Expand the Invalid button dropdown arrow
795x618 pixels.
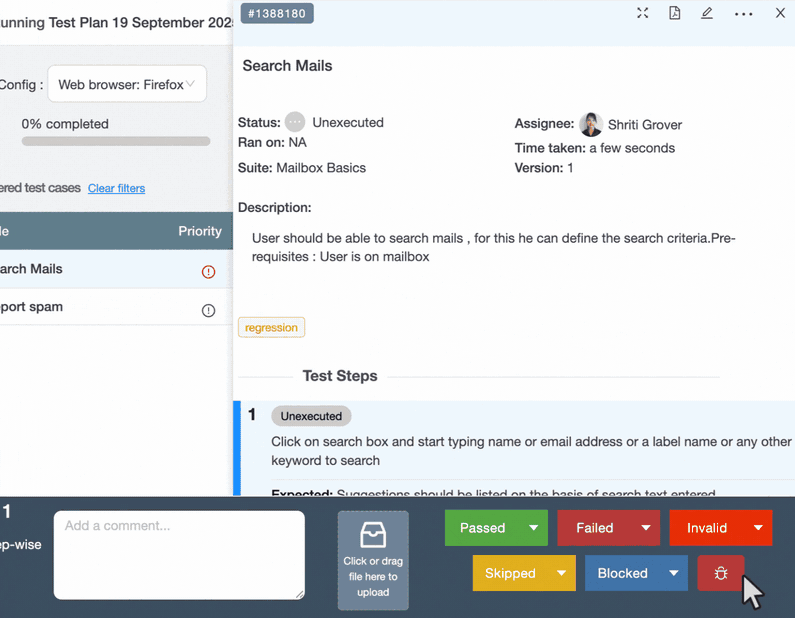tap(758, 528)
